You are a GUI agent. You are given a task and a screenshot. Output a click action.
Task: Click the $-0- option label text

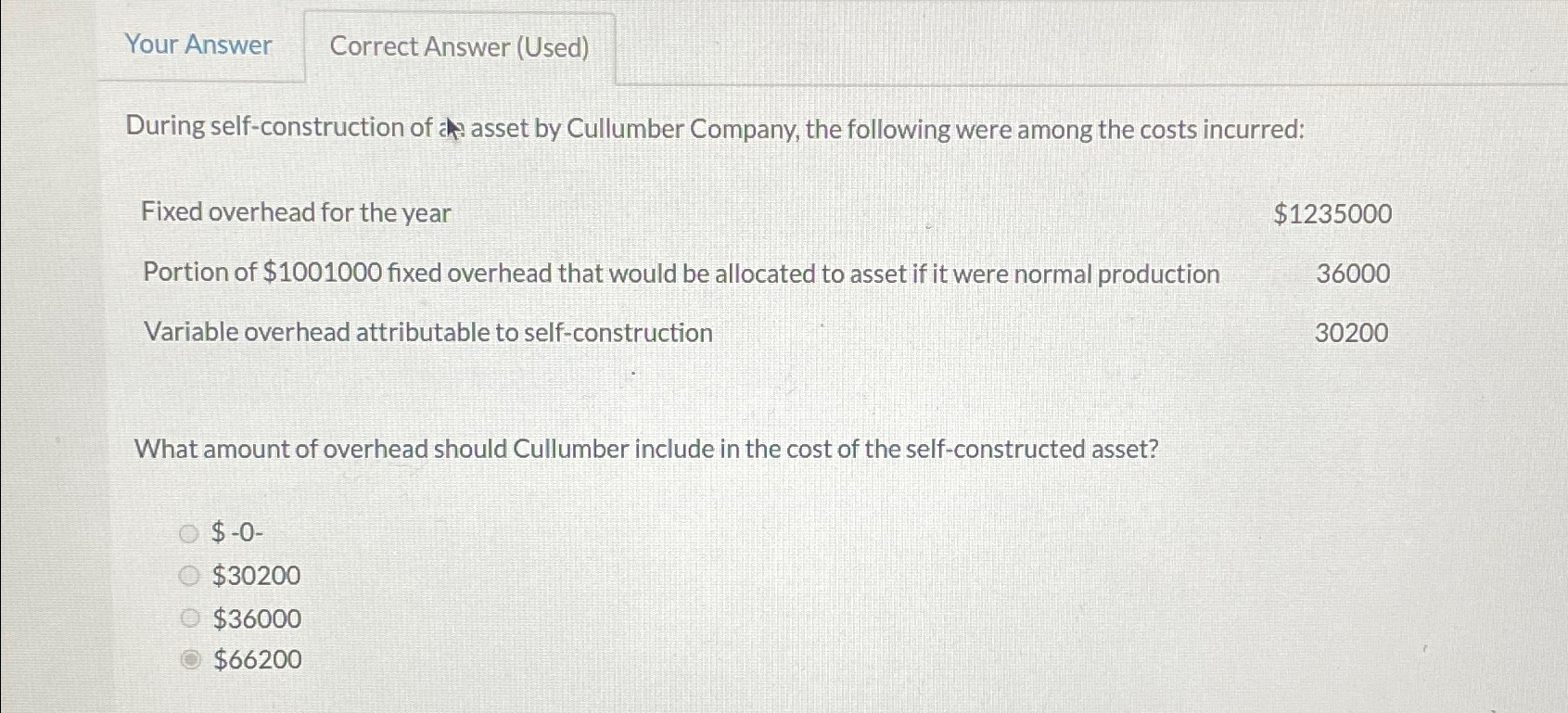[236, 532]
